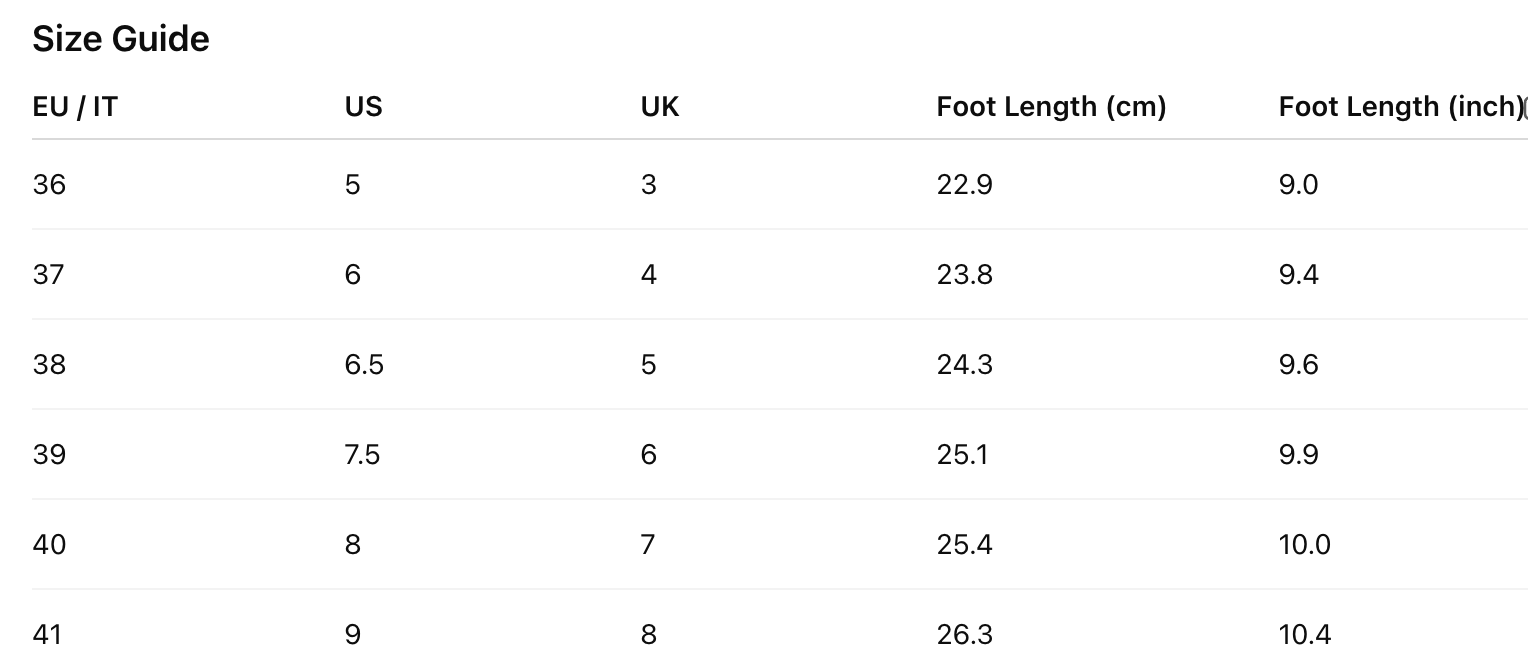Click the 22.9 cm foot length value

(964, 184)
